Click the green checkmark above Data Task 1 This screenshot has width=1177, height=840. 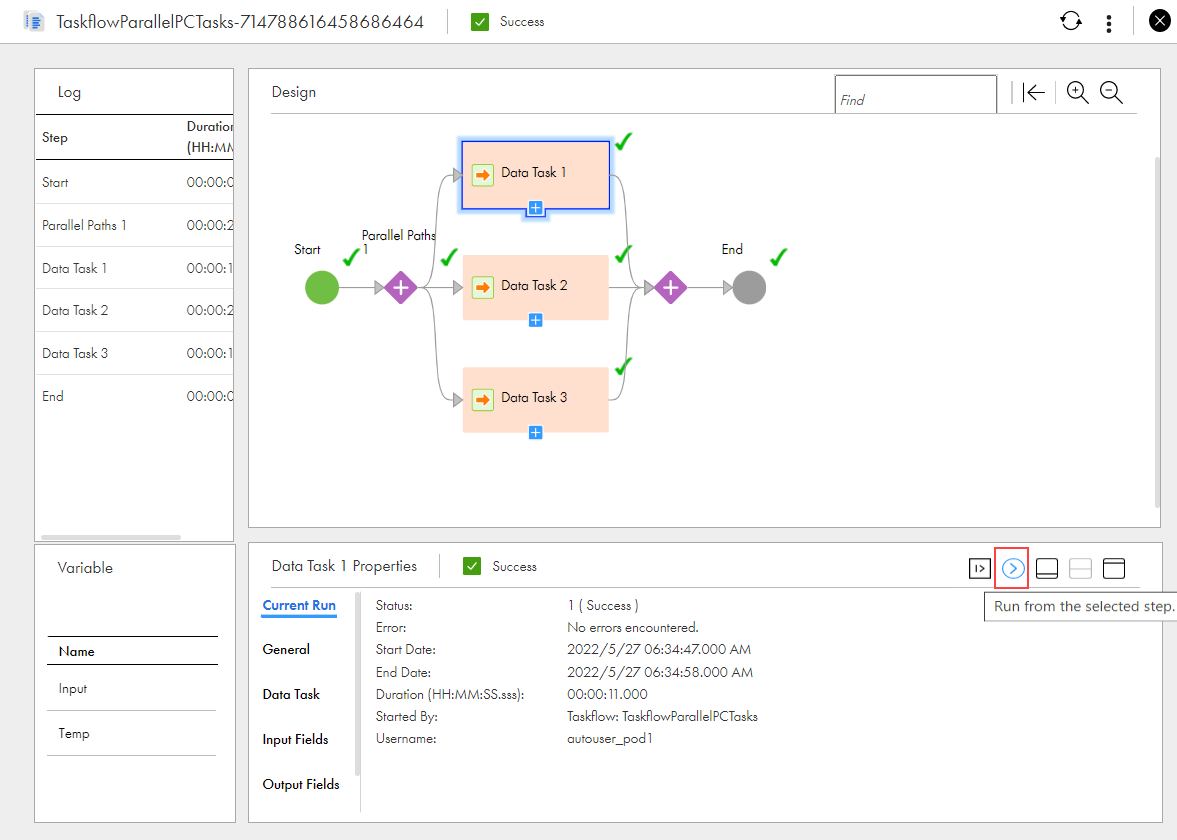623,141
